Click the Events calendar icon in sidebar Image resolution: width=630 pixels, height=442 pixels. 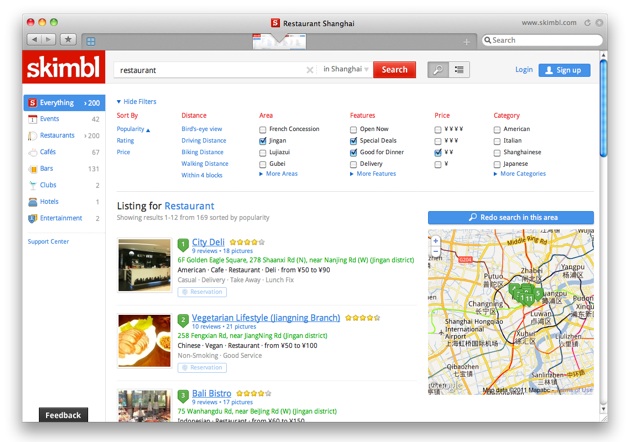[32, 119]
